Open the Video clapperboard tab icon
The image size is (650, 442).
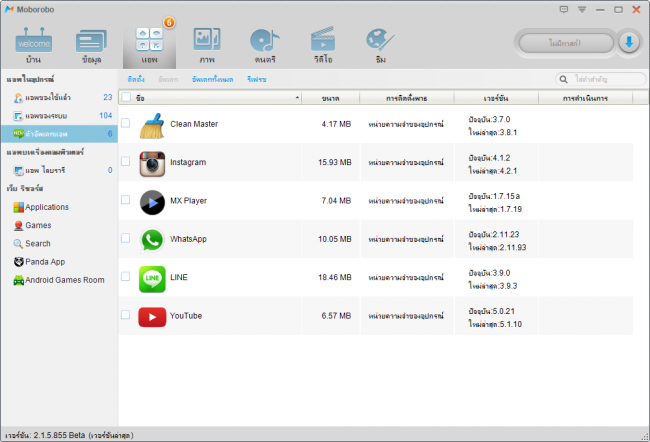[323, 39]
